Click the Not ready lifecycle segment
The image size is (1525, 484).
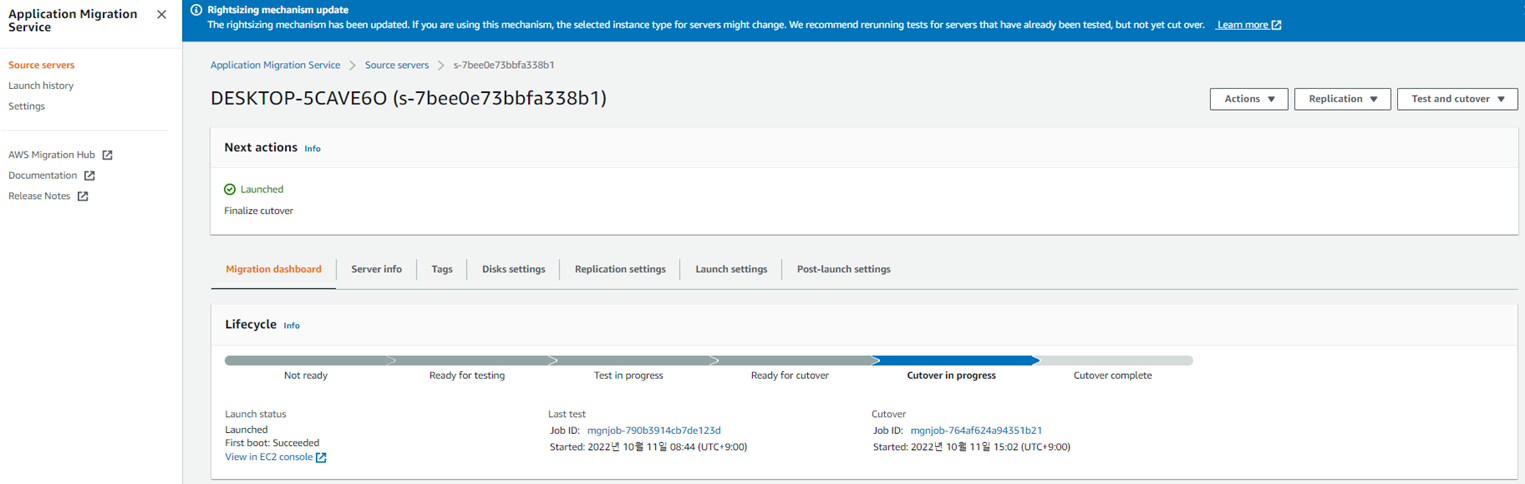click(306, 361)
